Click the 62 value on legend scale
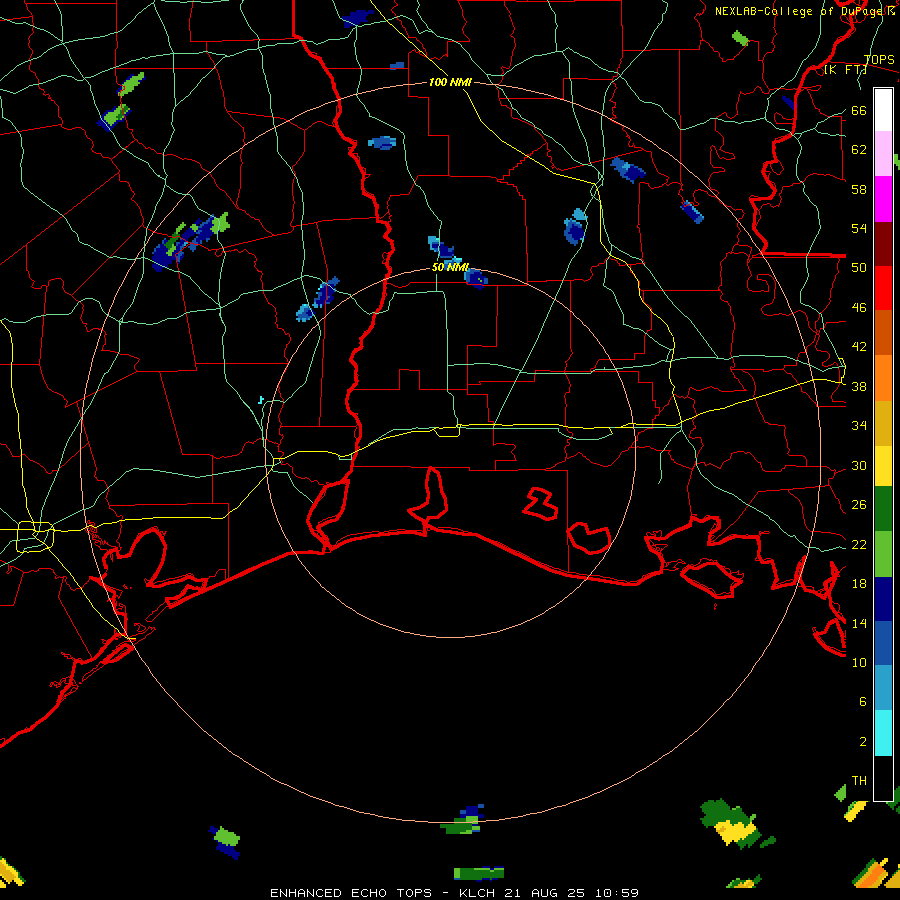 pos(859,150)
